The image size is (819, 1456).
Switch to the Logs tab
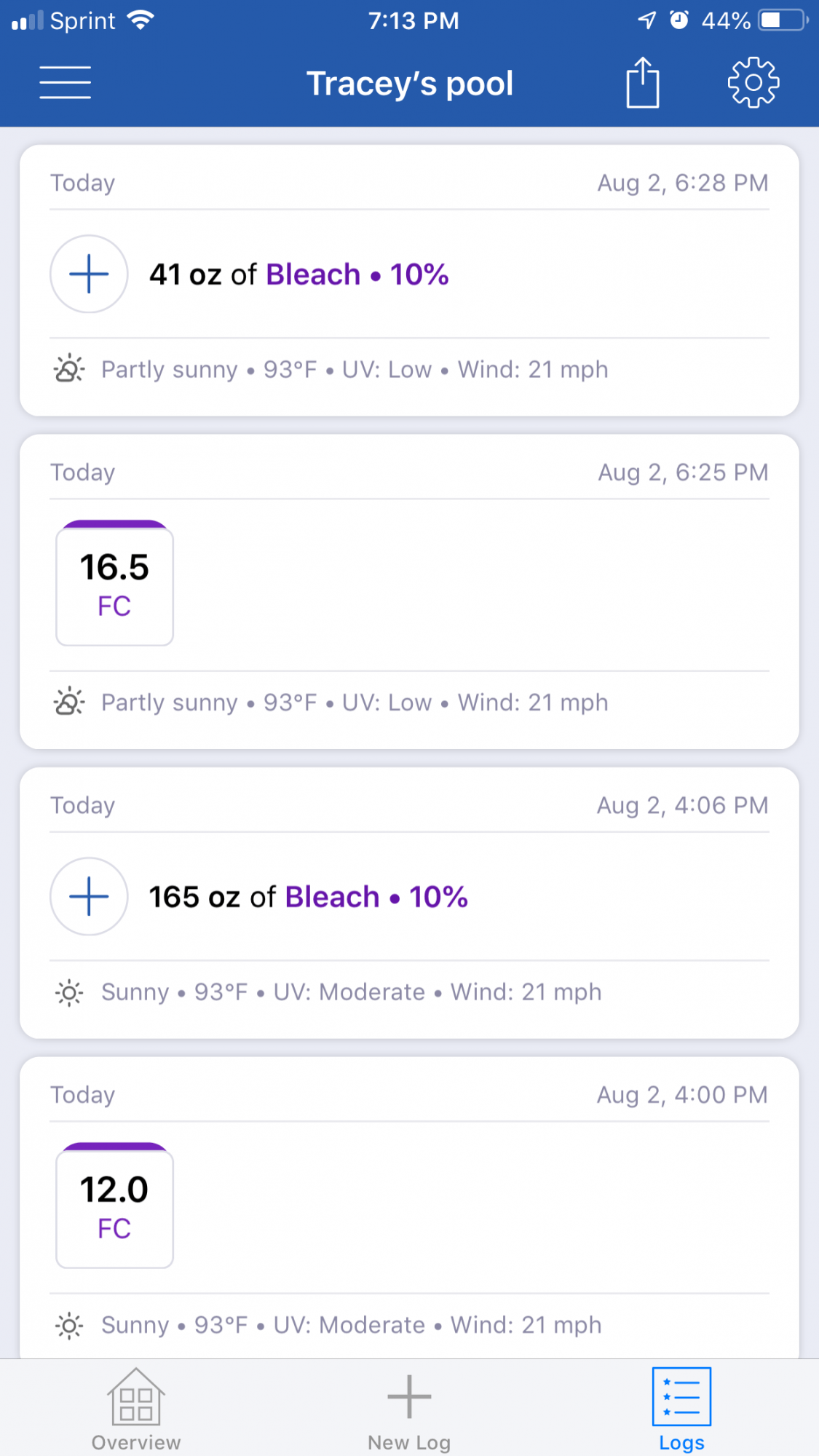[x=681, y=1410]
